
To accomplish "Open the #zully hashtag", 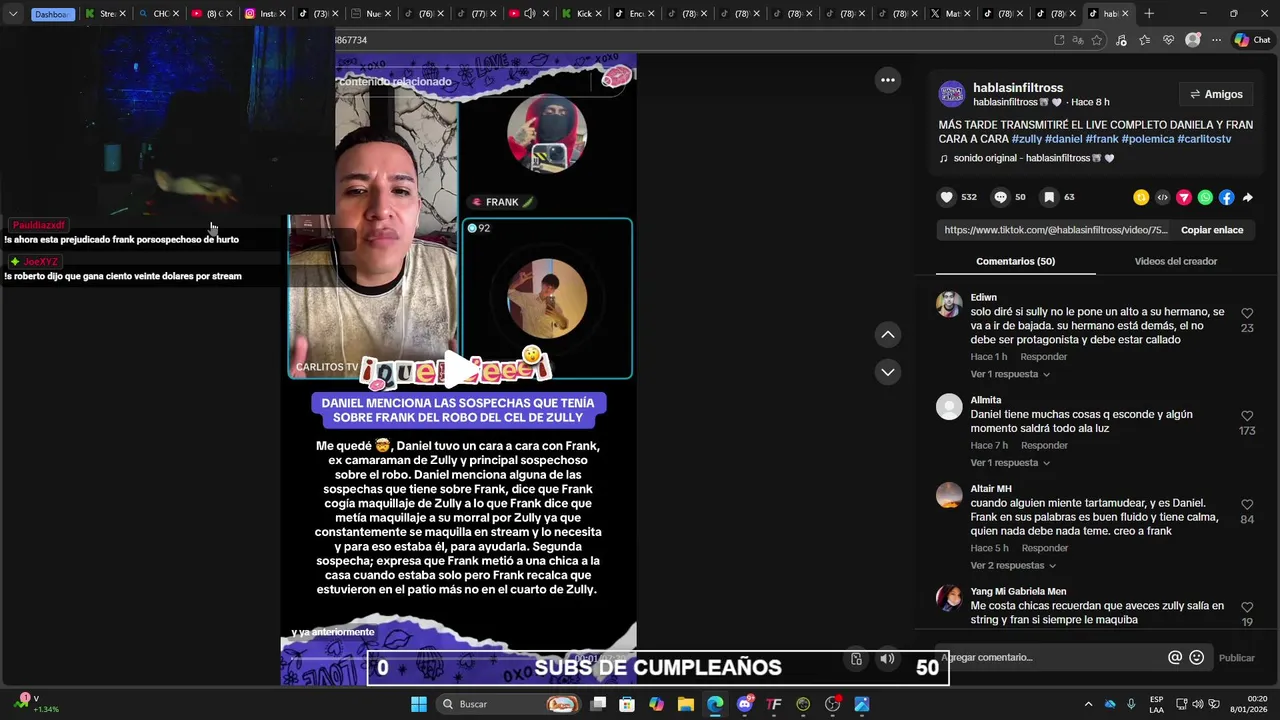I will click(x=1026, y=139).
